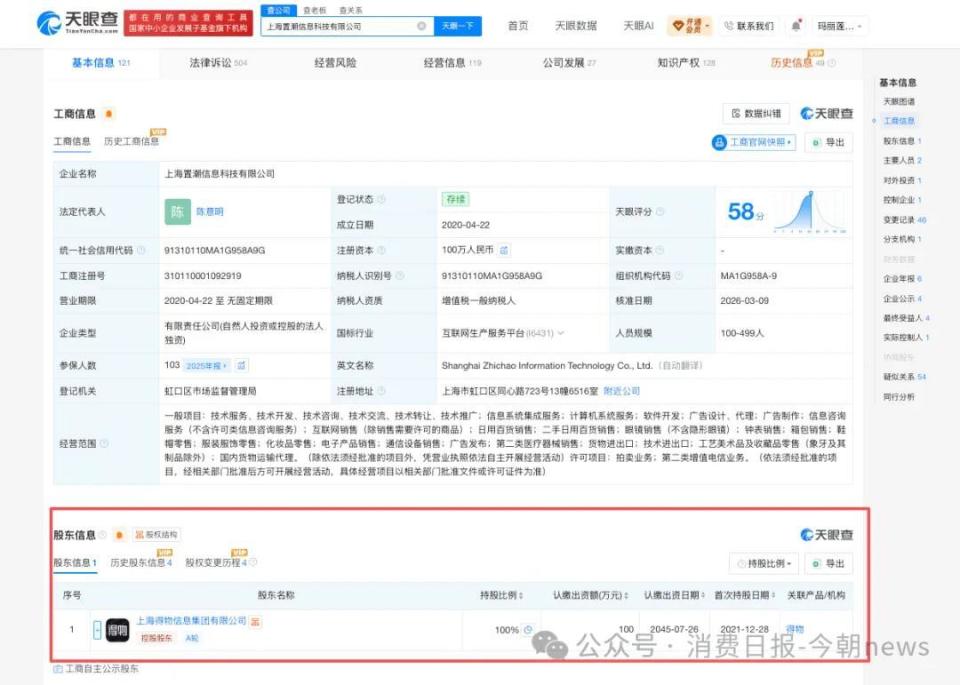The width and height of the screenshot is (960, 685).
Task: Switch to the 公司发展 tab
Action: click(x=569, y=62)
